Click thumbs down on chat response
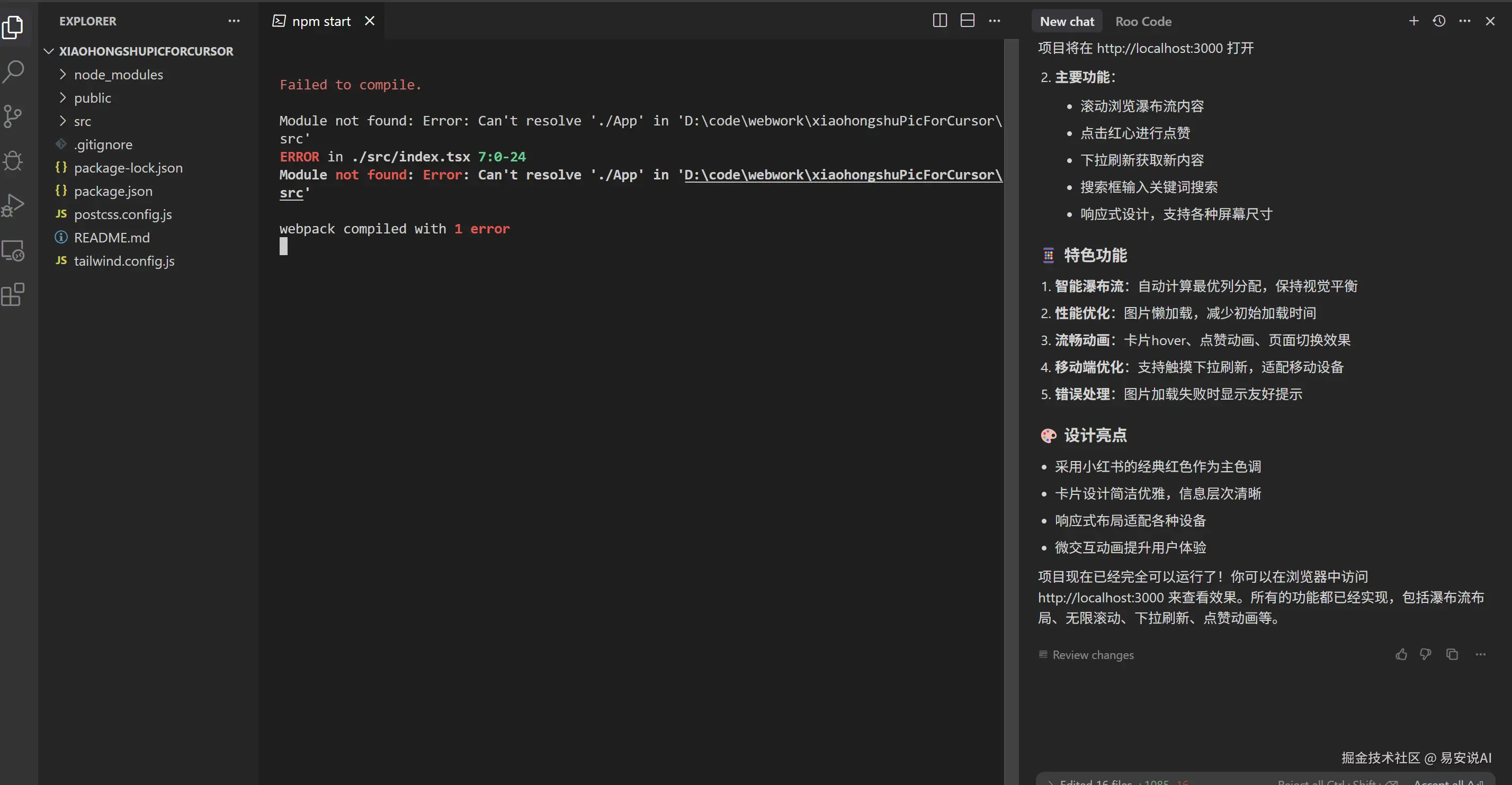1512x785 pixels. (1425, 654)
